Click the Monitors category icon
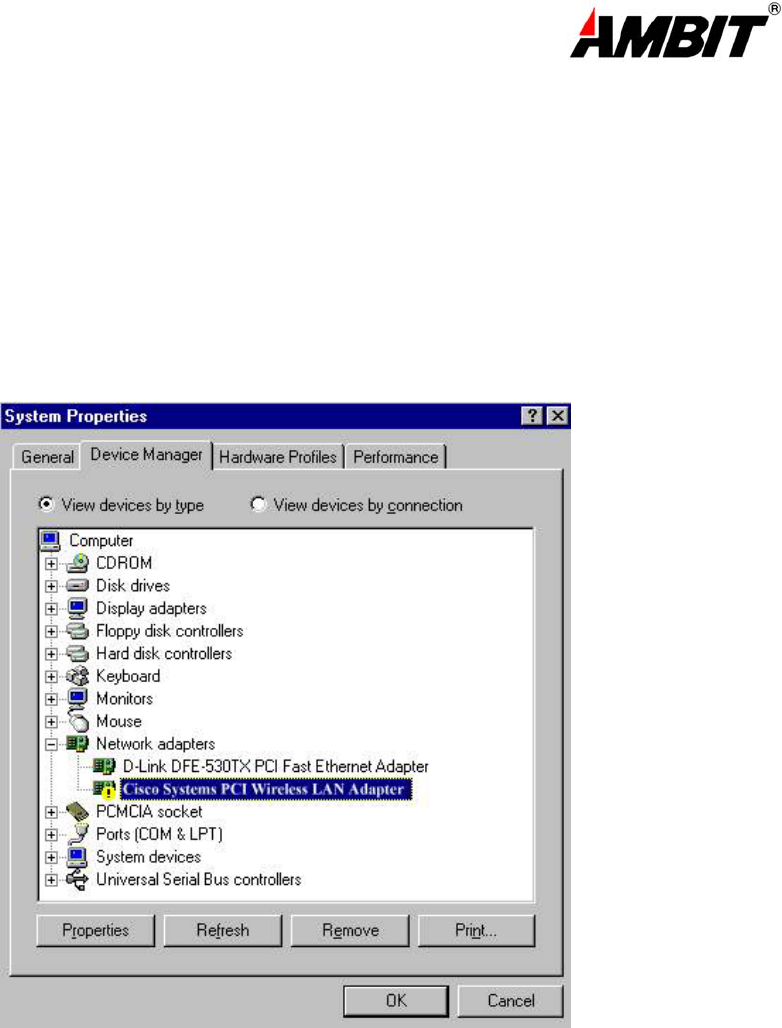This screenshot has width=782, height=1028. (77, 698)
